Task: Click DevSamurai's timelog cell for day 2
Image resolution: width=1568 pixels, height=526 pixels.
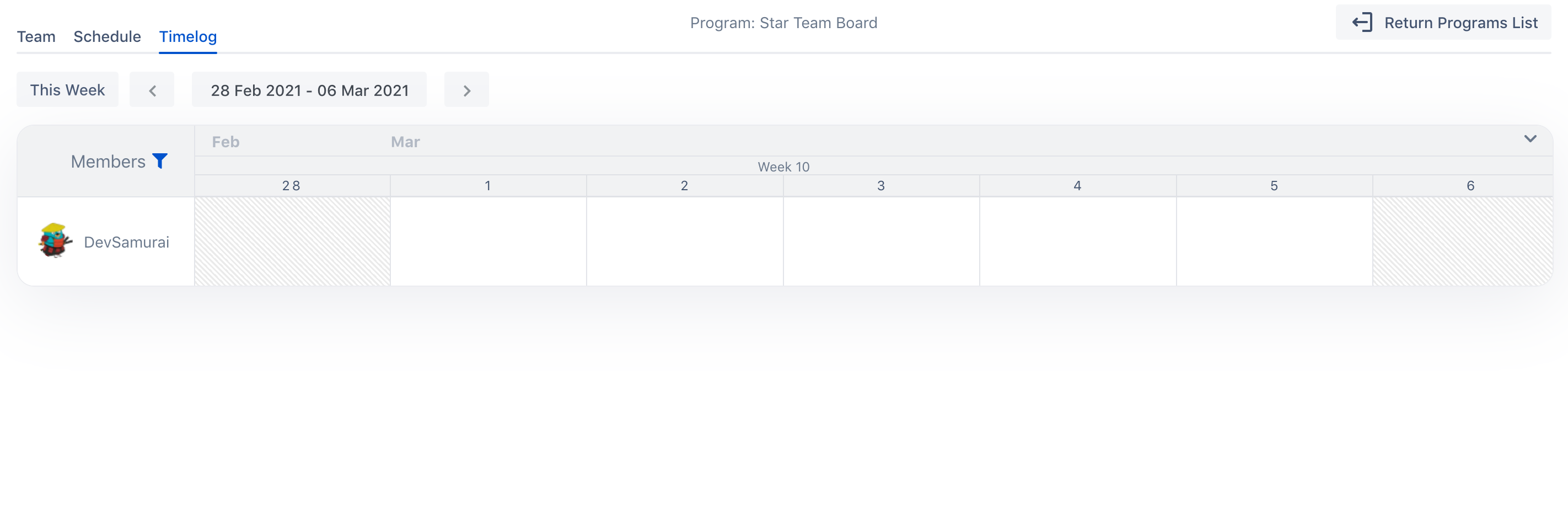Action: point(685,241)
